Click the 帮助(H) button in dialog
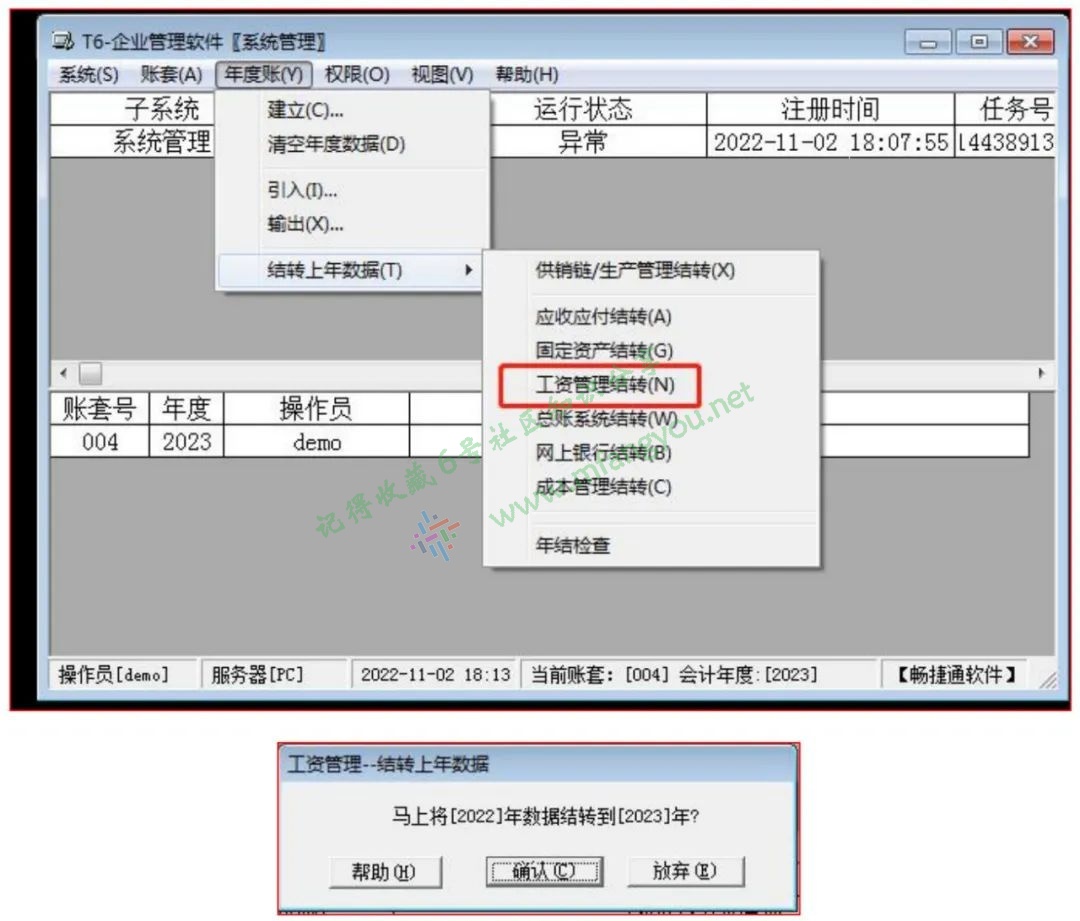 [x=384, y=872]
